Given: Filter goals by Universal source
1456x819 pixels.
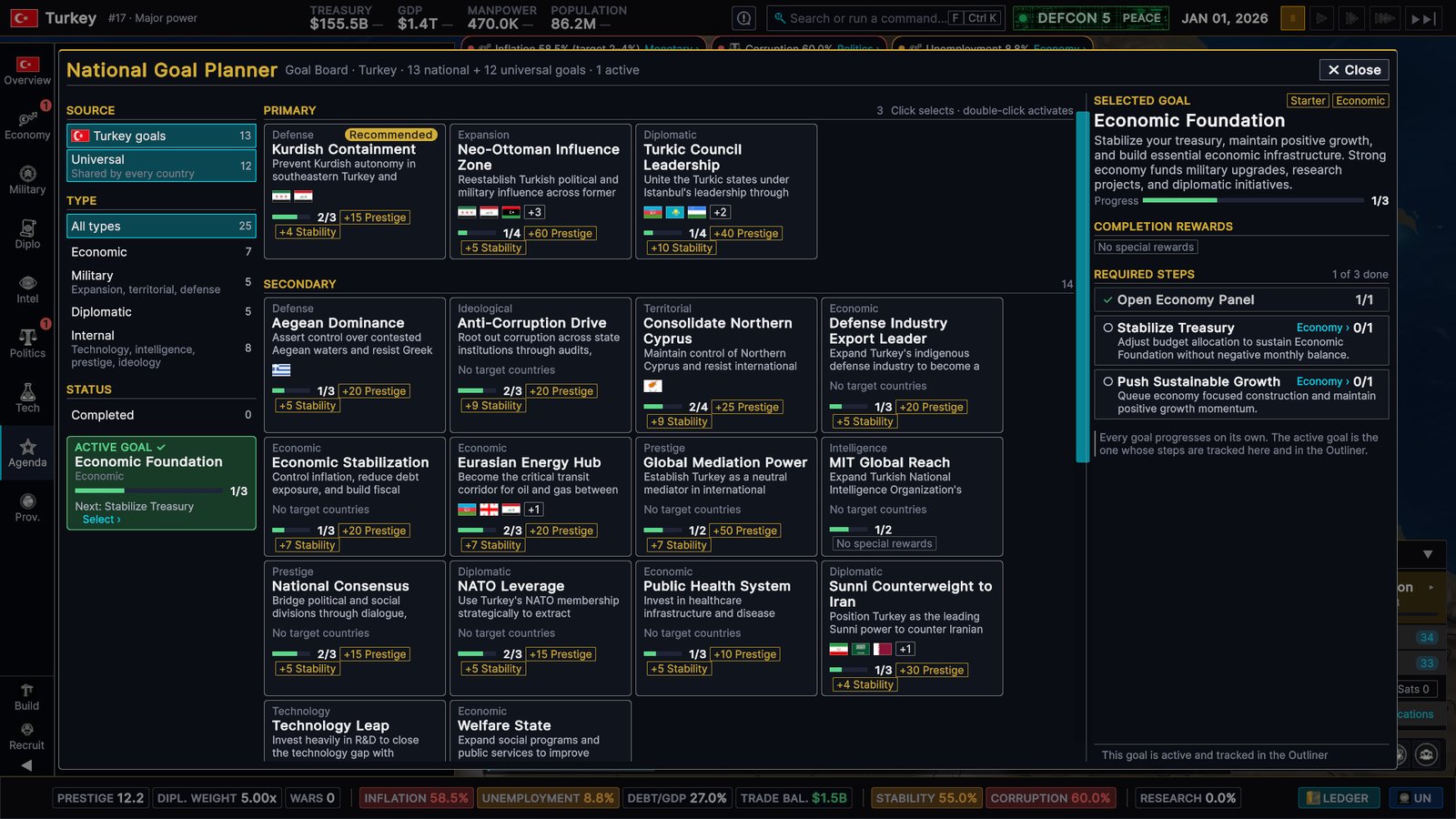Looking at the screenshot, I should pyautogui.click(x=161, y=166).
